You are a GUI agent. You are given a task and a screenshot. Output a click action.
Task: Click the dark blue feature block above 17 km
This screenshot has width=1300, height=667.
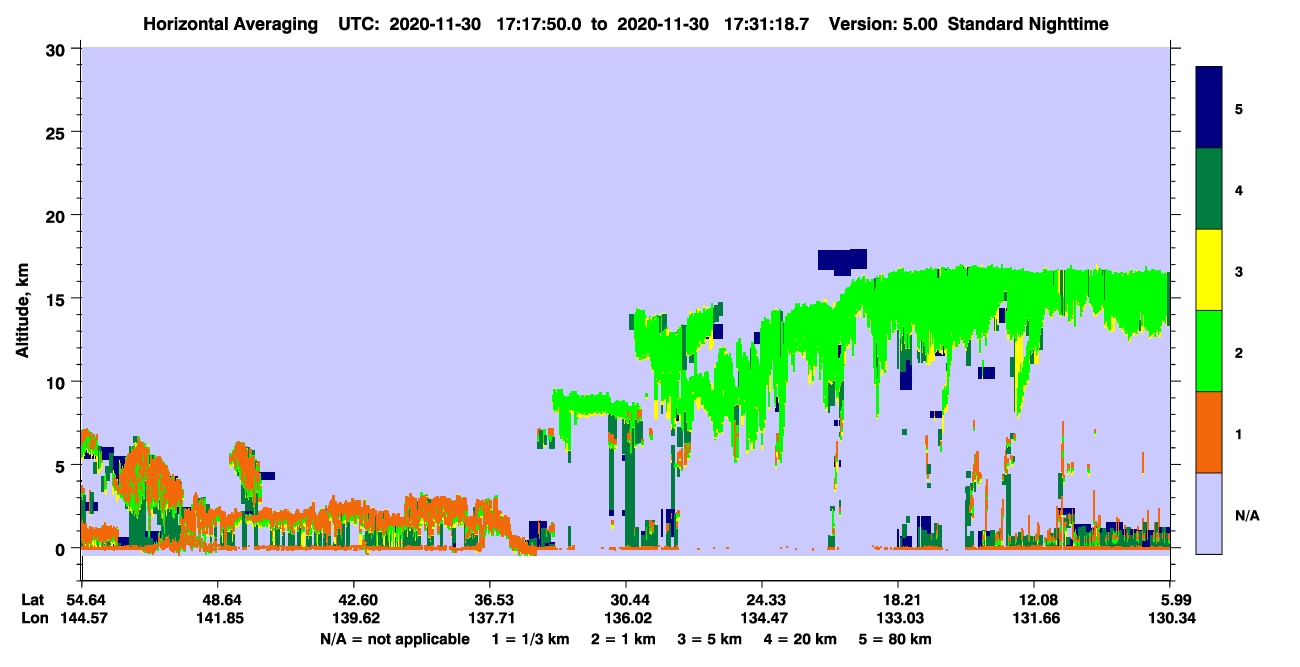842,260
